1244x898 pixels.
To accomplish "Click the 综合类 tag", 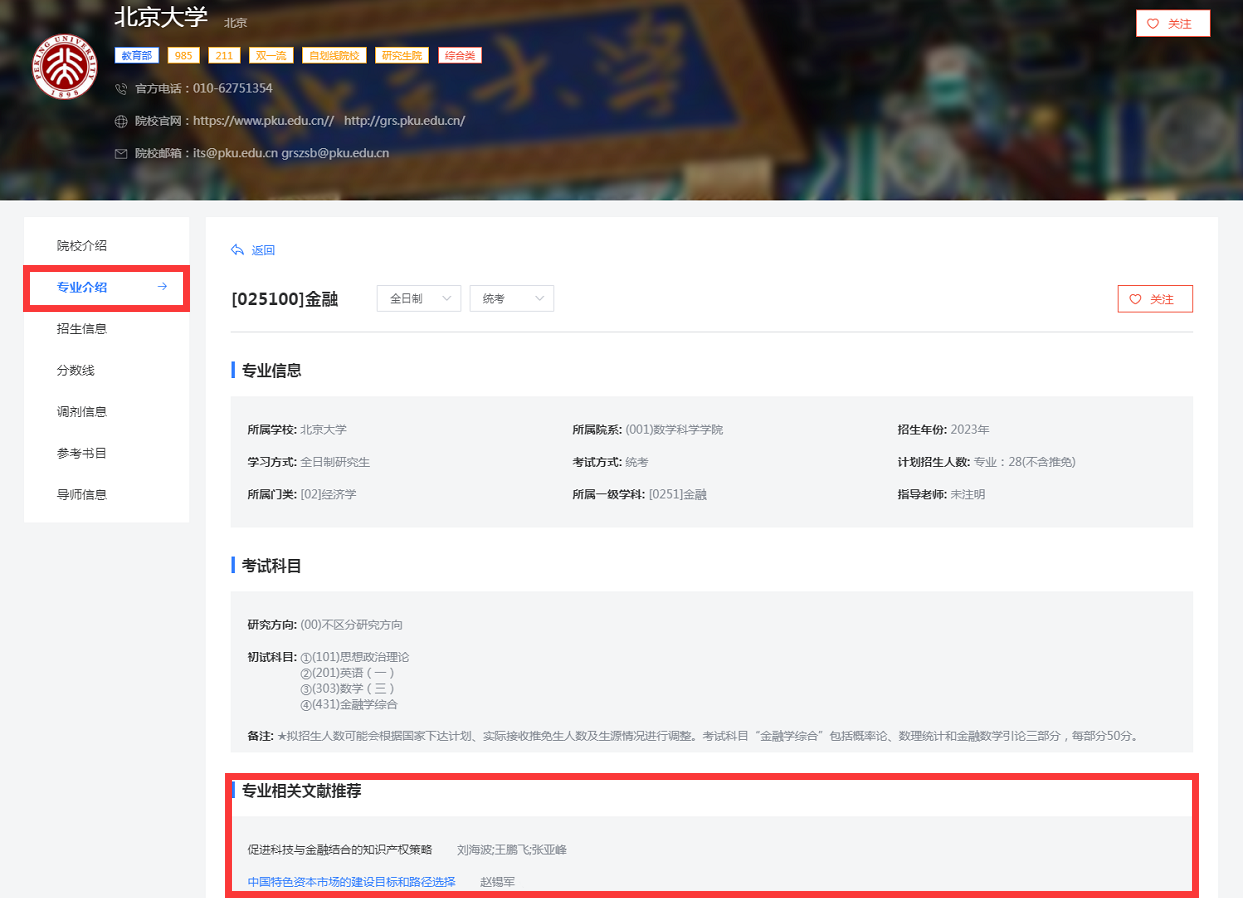I will (460, 55).
